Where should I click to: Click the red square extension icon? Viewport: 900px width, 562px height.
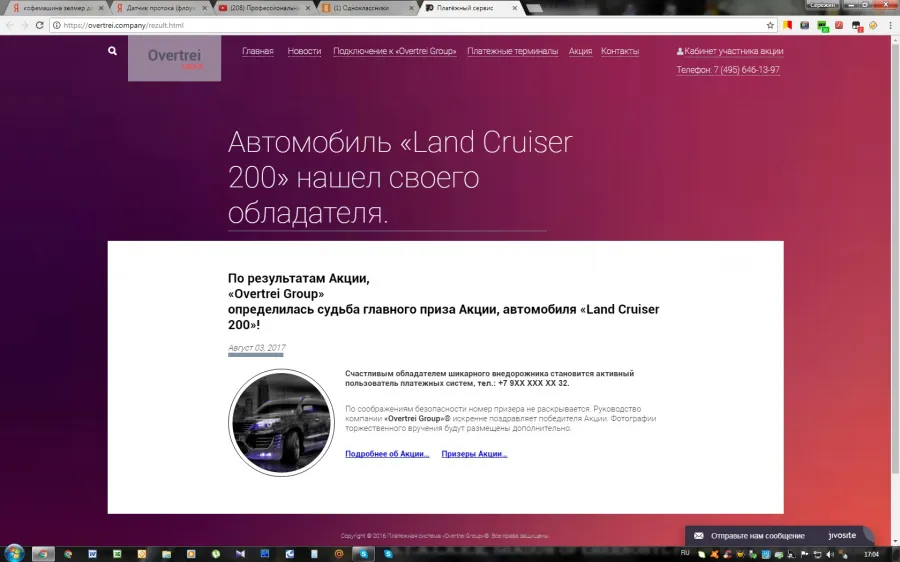coord(839,25)
